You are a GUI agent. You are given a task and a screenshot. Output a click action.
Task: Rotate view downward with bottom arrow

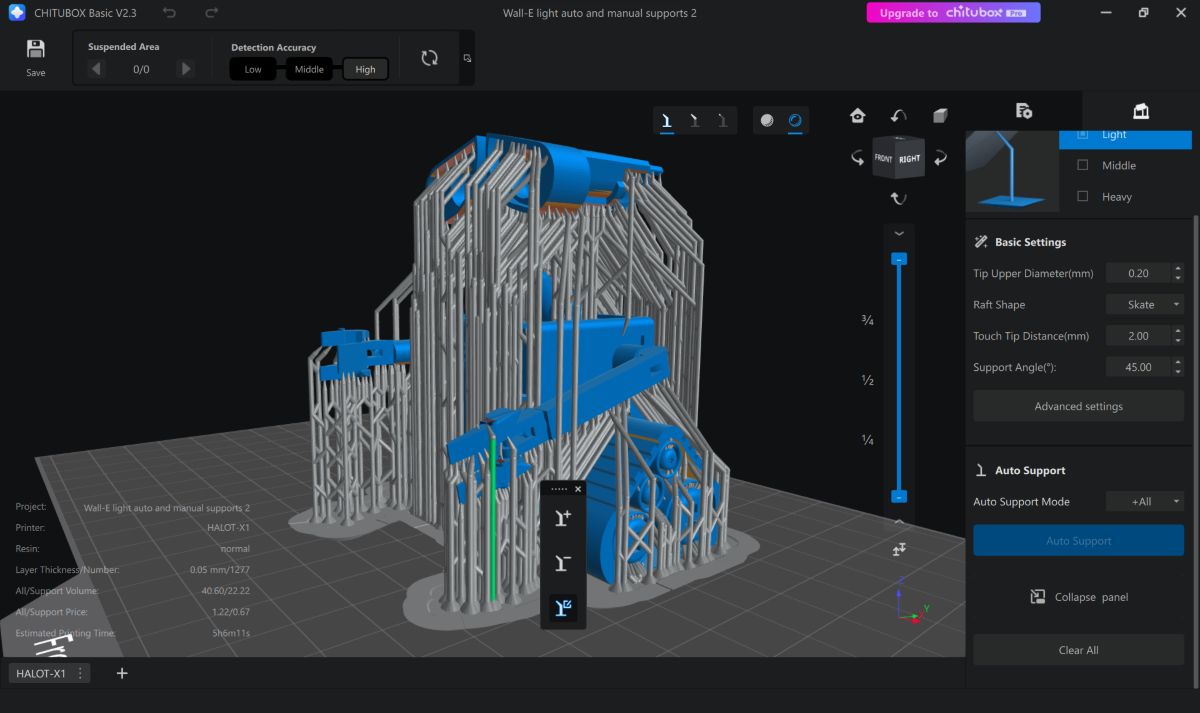(x=898, y=199)
